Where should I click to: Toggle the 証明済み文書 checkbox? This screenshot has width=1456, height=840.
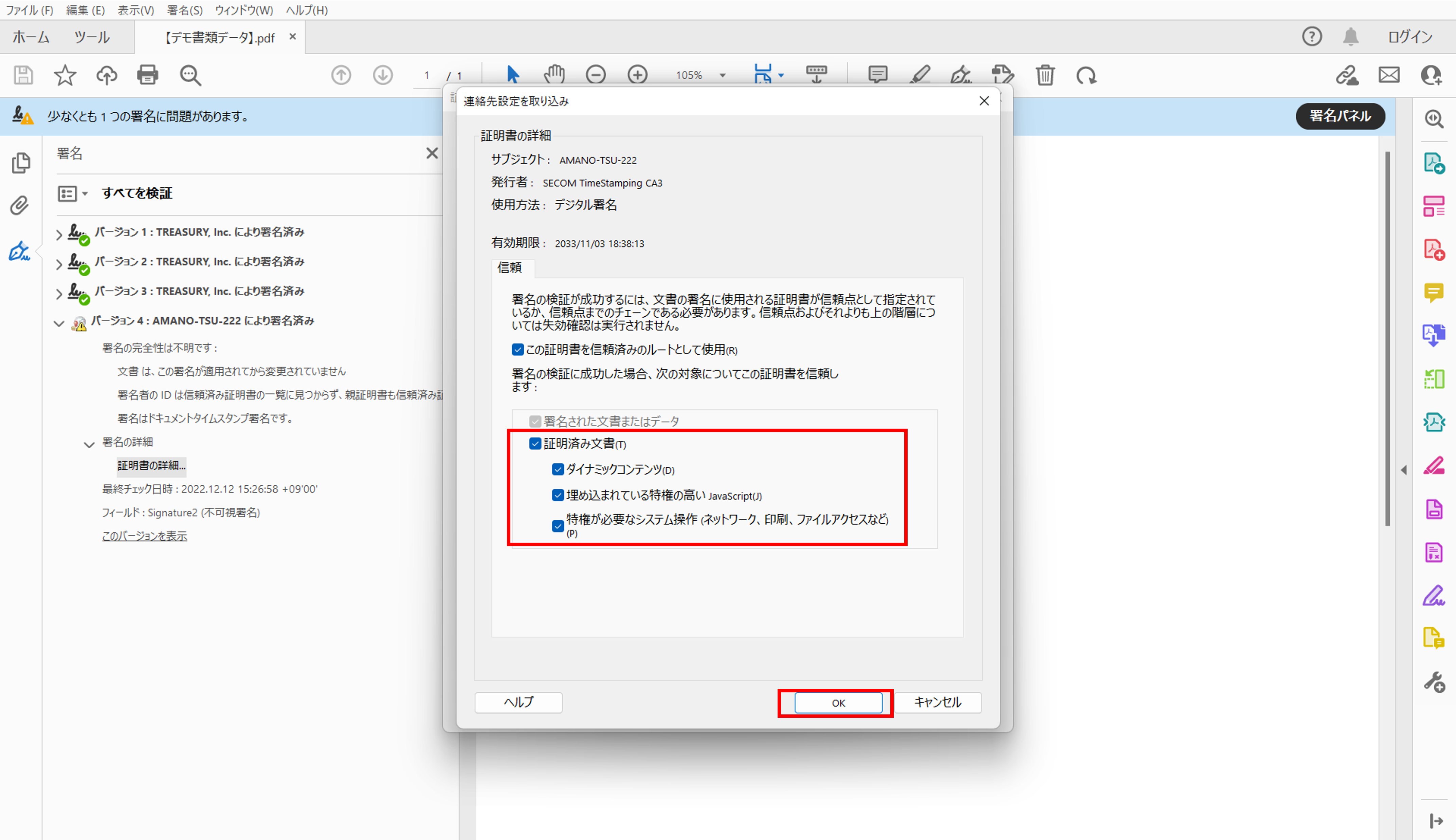point(535,444)
